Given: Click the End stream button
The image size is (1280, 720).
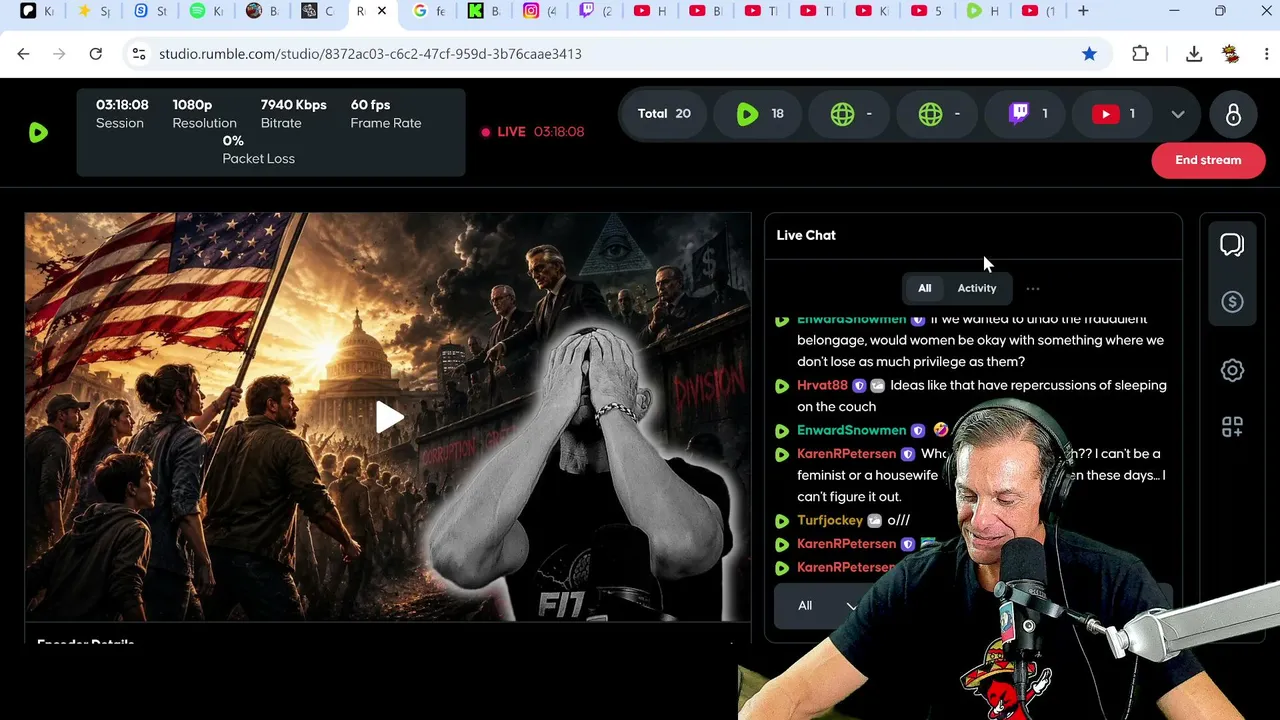Looking at the screenshot, I should point(1208,160).
